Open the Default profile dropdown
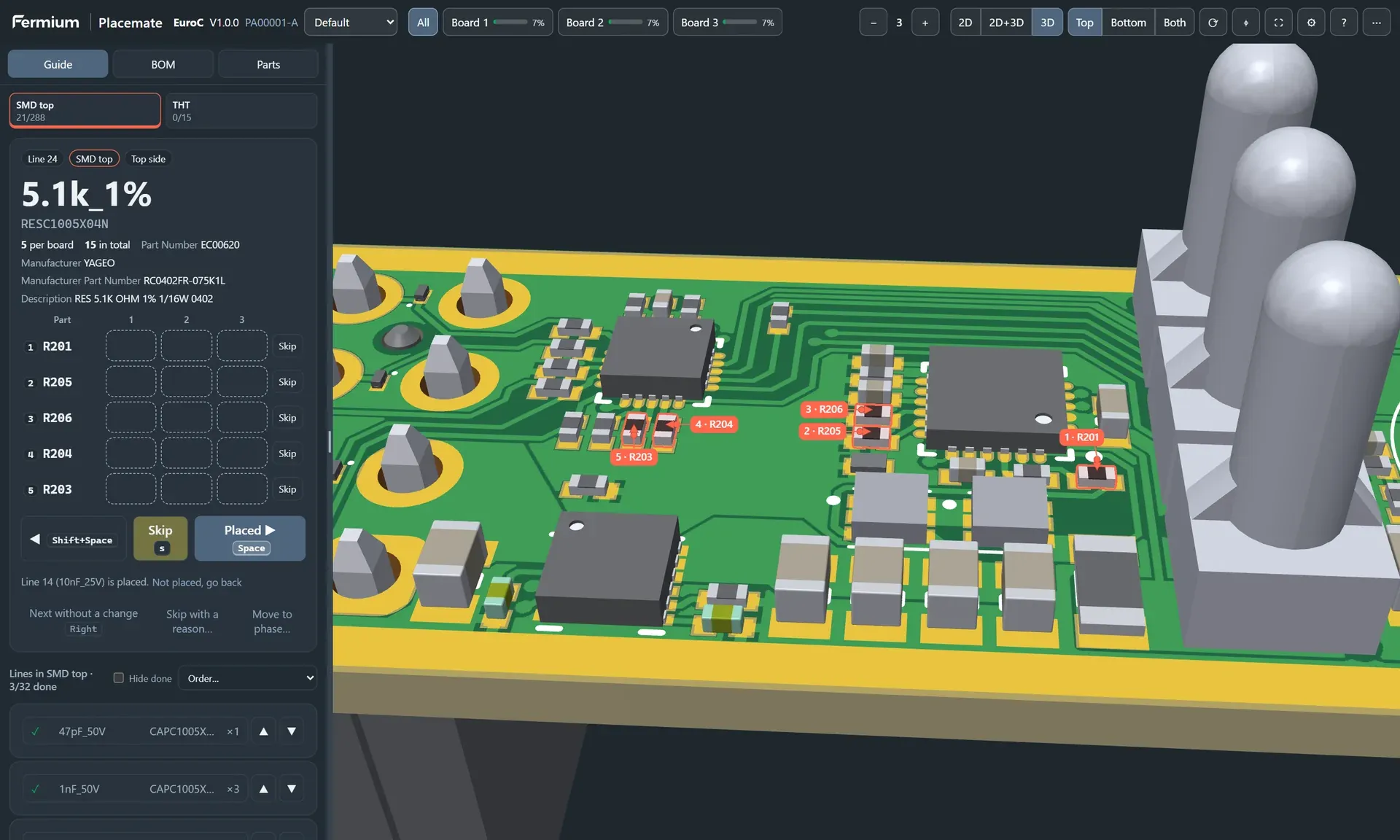1400x840 pixels. pyautogui.click(x=351, y=23)
